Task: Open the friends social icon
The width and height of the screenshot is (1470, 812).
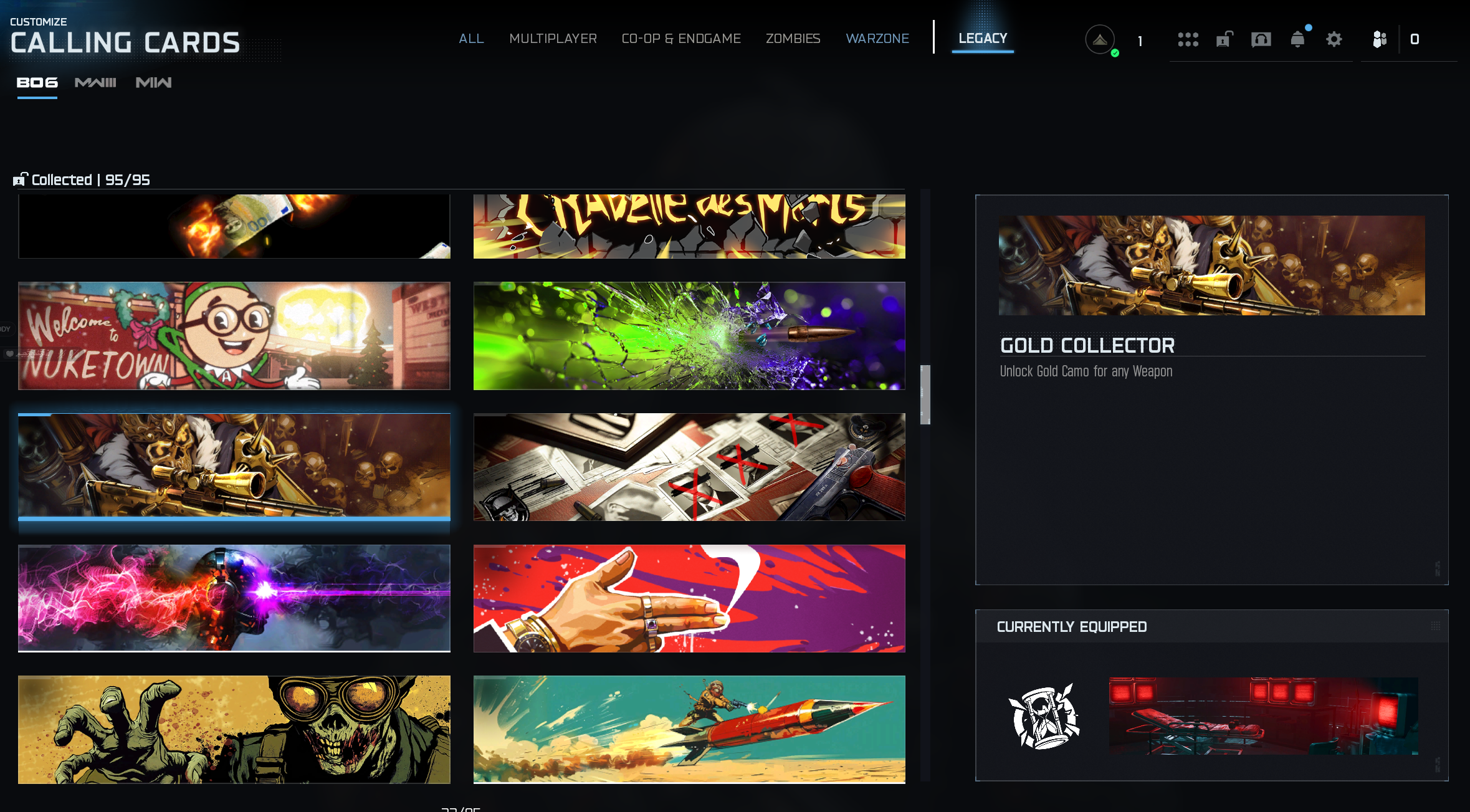Action: point(1380,39)
